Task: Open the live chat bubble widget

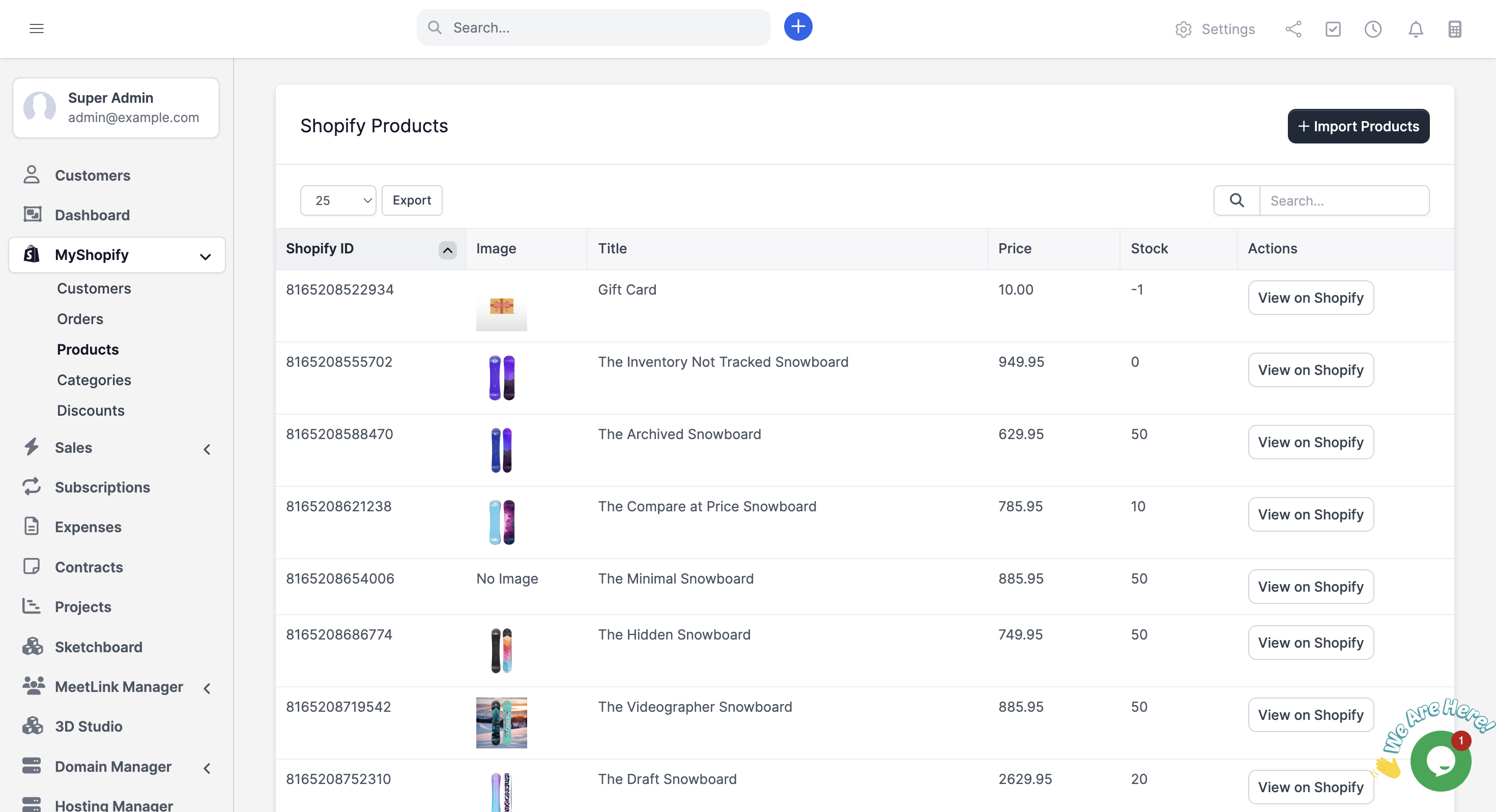Action: tap(1440, 760)
